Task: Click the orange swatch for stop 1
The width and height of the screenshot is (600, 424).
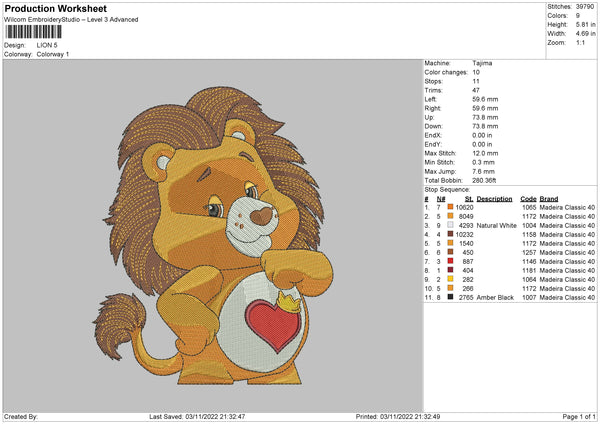Action: tap(450, 207)
